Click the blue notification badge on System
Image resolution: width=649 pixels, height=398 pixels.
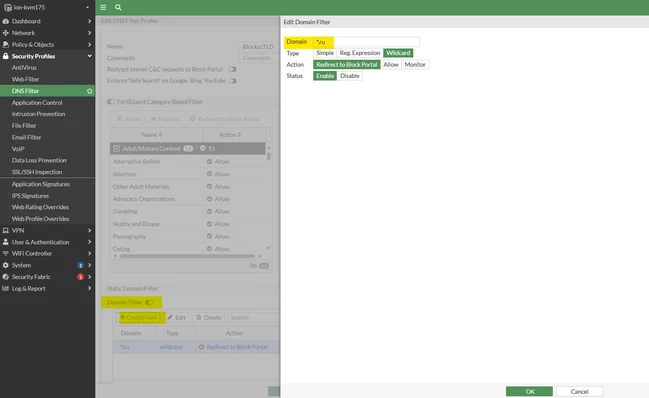coord(80,265)
